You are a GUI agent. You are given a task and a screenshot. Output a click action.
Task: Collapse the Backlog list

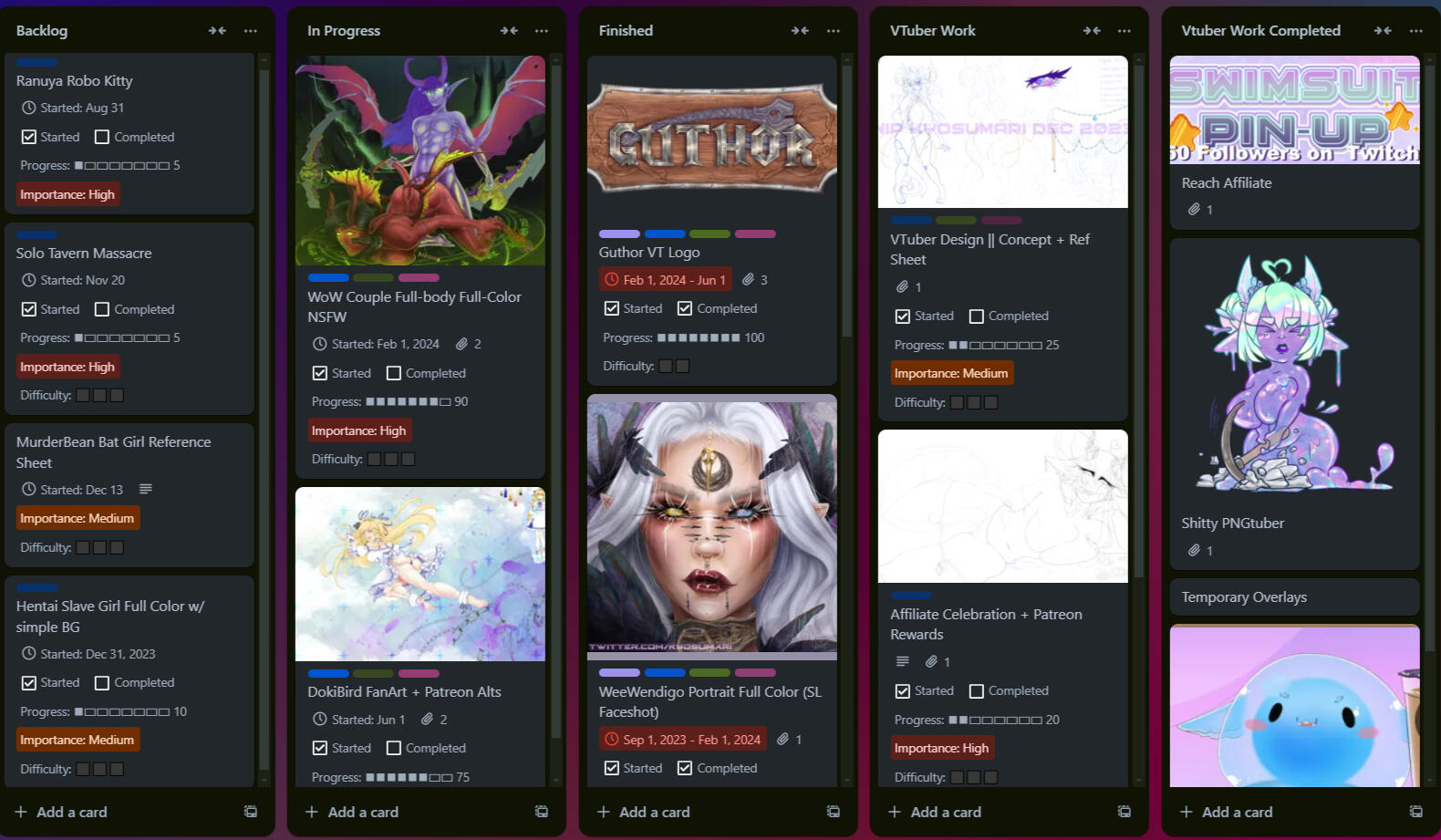217,30
